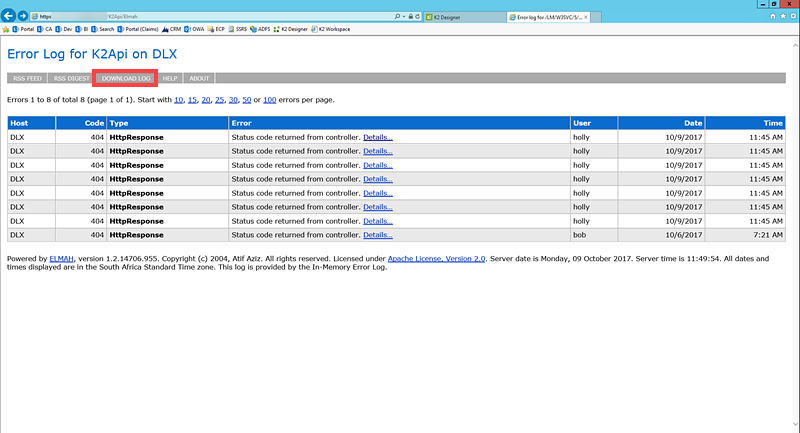
Task: Show 50 errors per page
Action: [x=246, y=100]
